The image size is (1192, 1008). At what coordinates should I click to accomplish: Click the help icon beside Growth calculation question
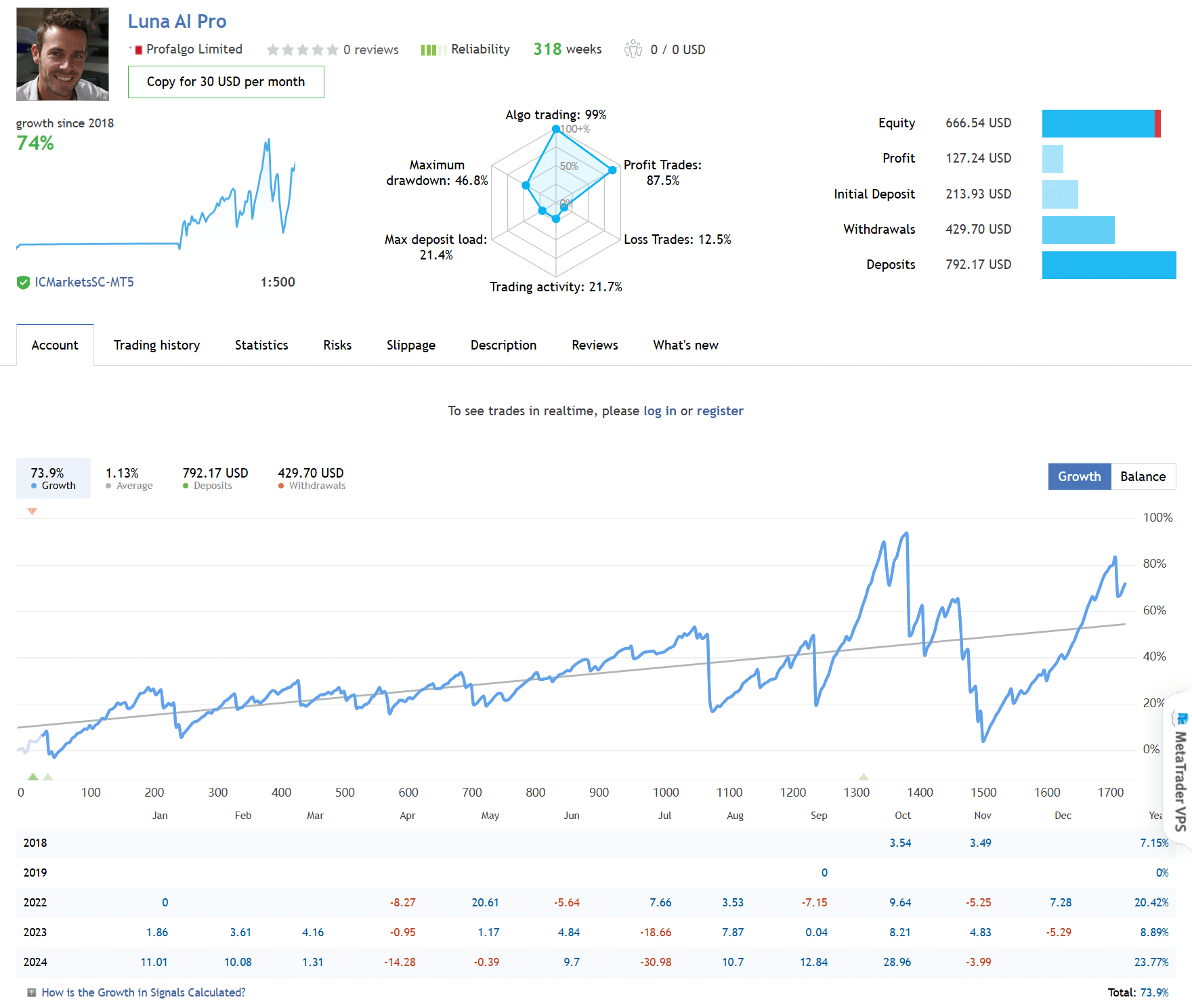pos(31,992)
